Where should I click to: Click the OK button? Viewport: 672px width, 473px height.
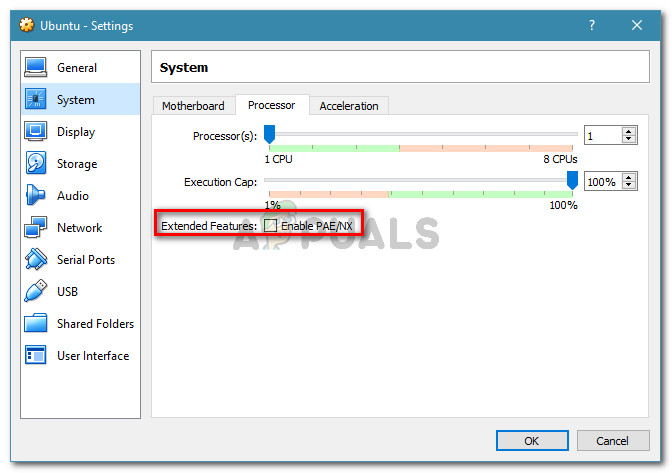[x=532, y=440]
